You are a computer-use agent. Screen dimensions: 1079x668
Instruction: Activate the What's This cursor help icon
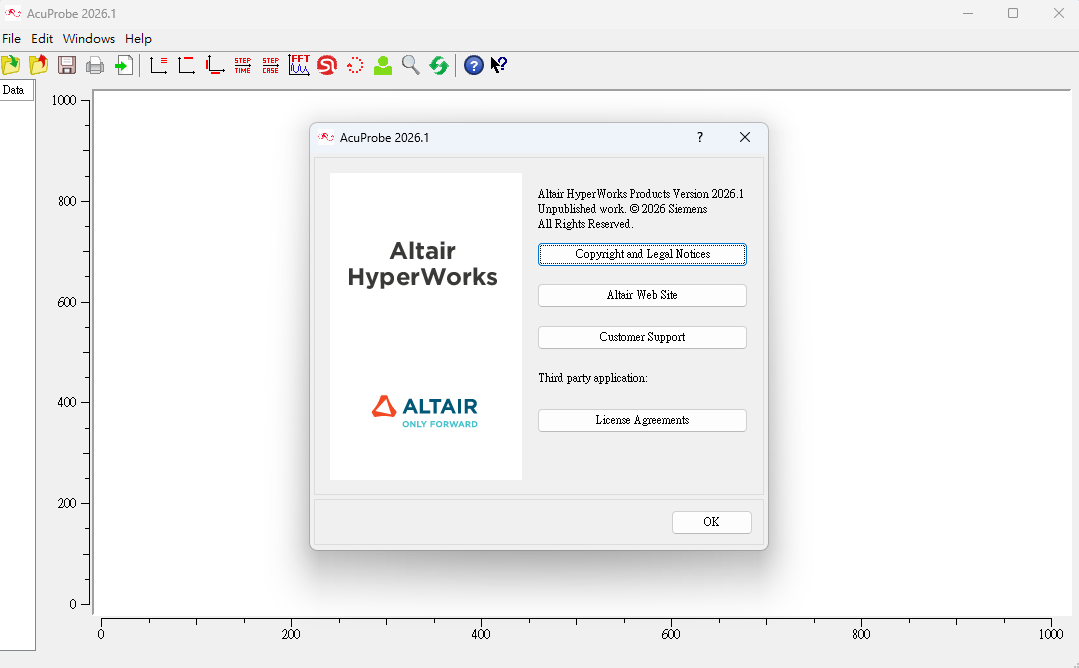499,65
